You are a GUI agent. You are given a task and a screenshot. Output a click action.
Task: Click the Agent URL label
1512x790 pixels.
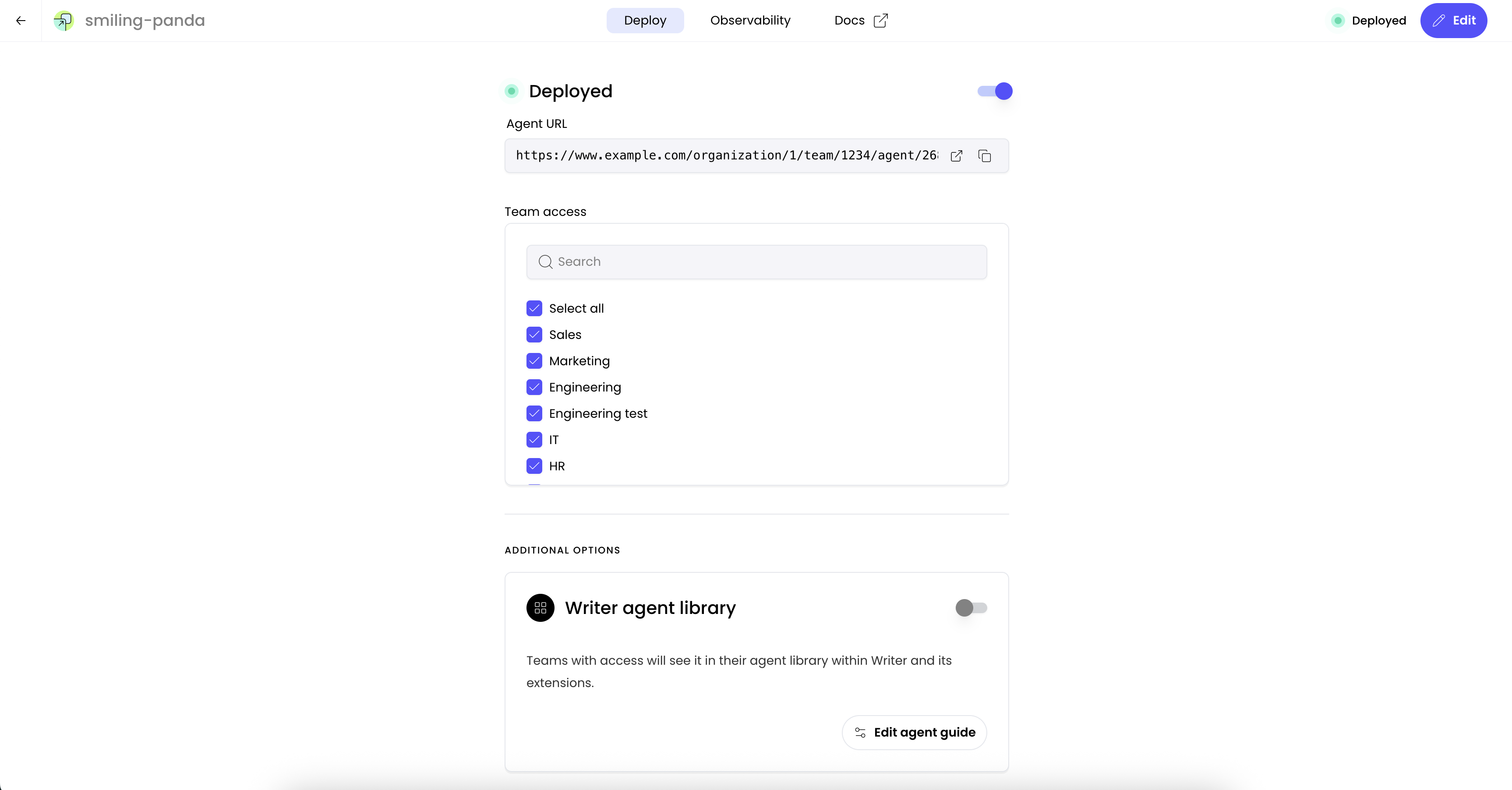[x=537, y=124]
